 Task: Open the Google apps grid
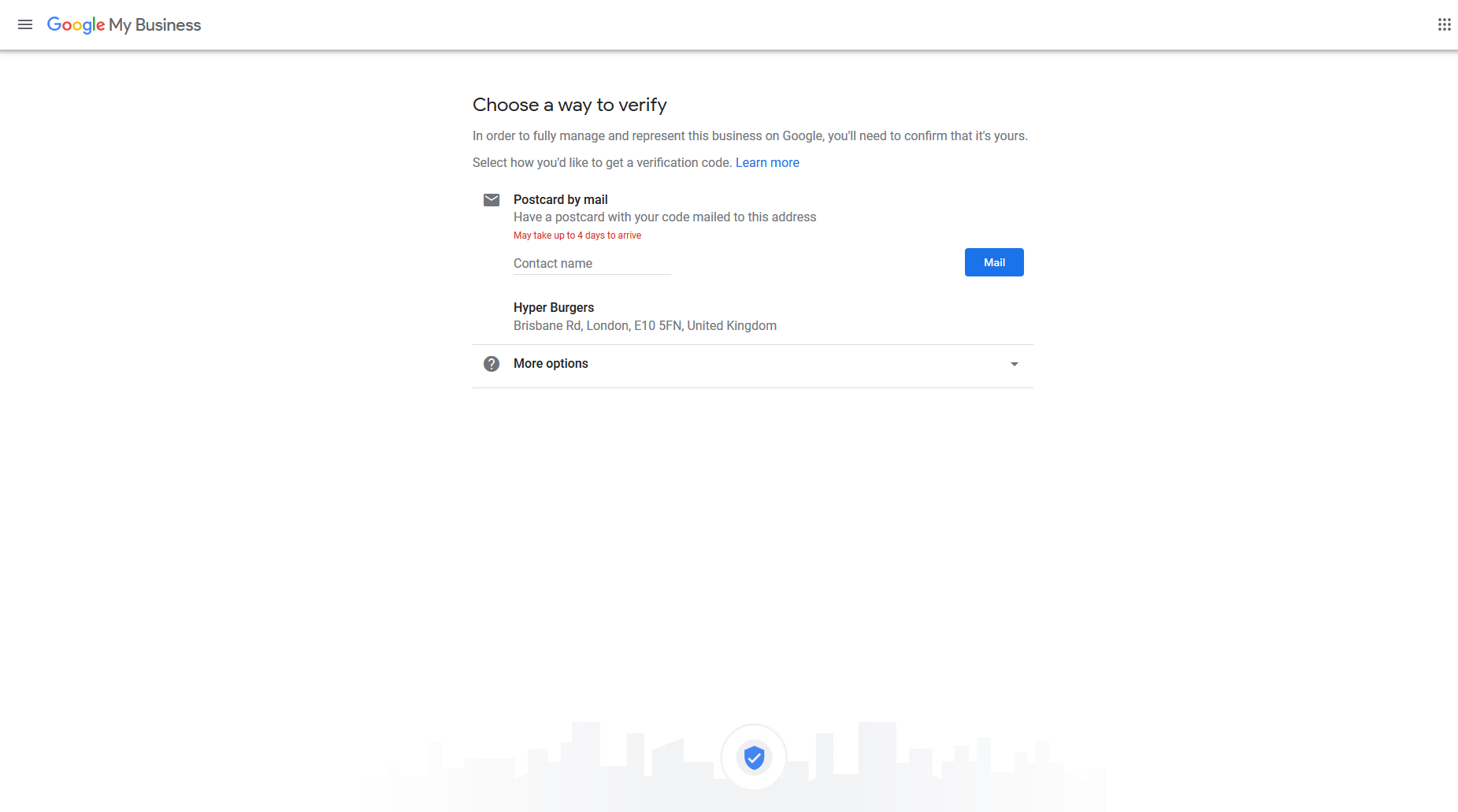tap(1444, 24)
